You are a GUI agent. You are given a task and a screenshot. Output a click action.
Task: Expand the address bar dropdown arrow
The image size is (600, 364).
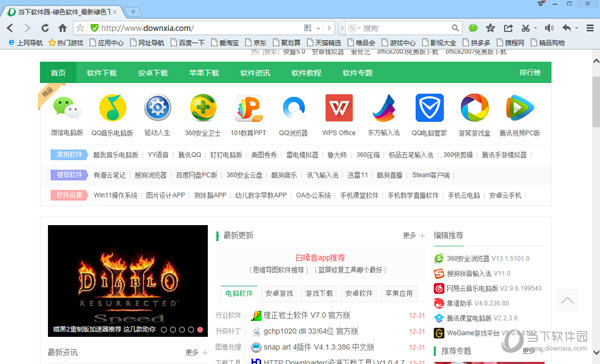coord(318,28)
